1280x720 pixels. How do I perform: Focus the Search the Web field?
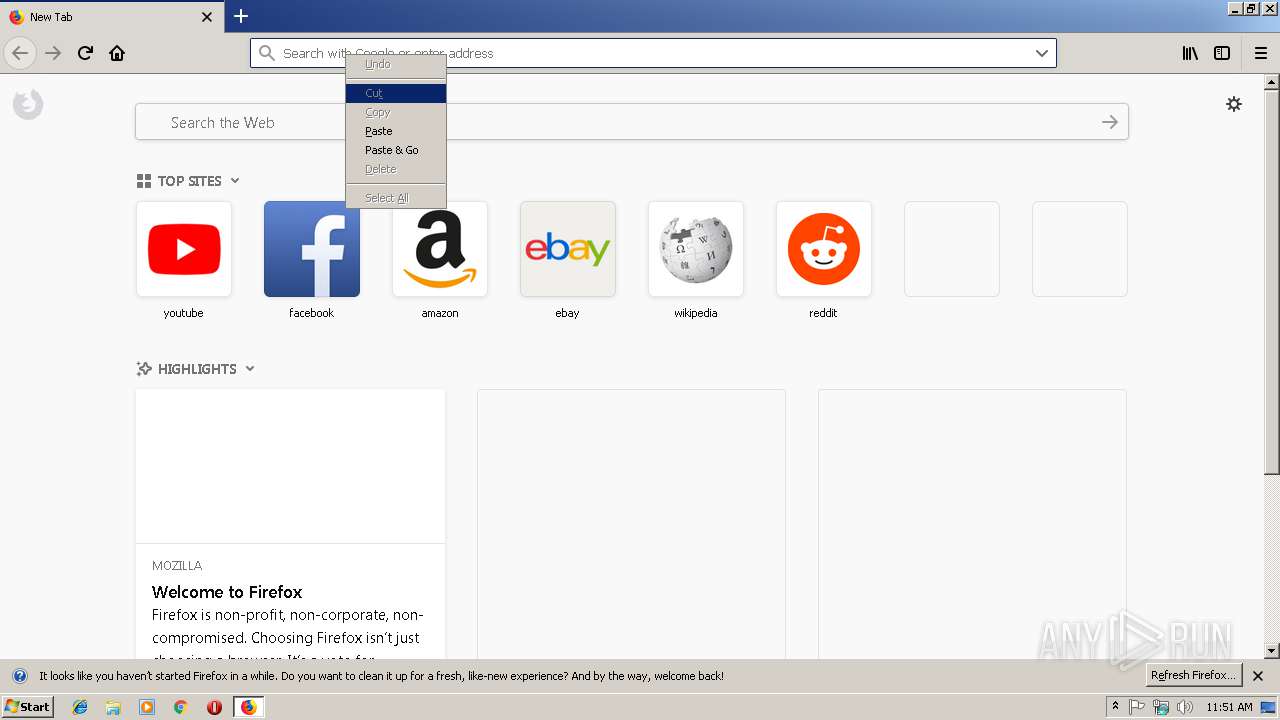point(632,122)
